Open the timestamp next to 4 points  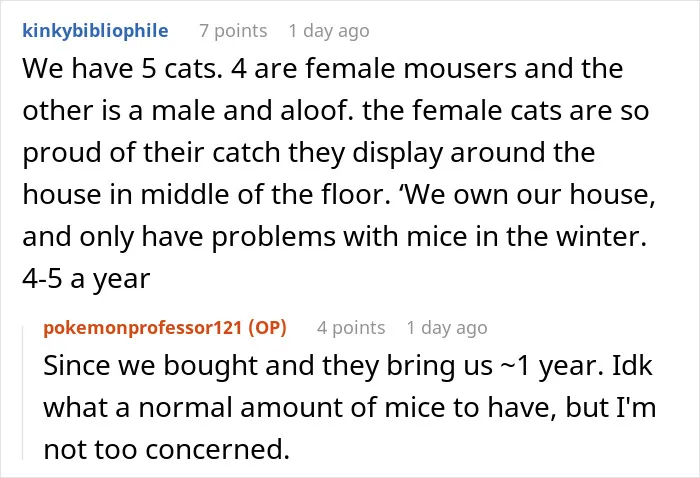pos(447,328)
